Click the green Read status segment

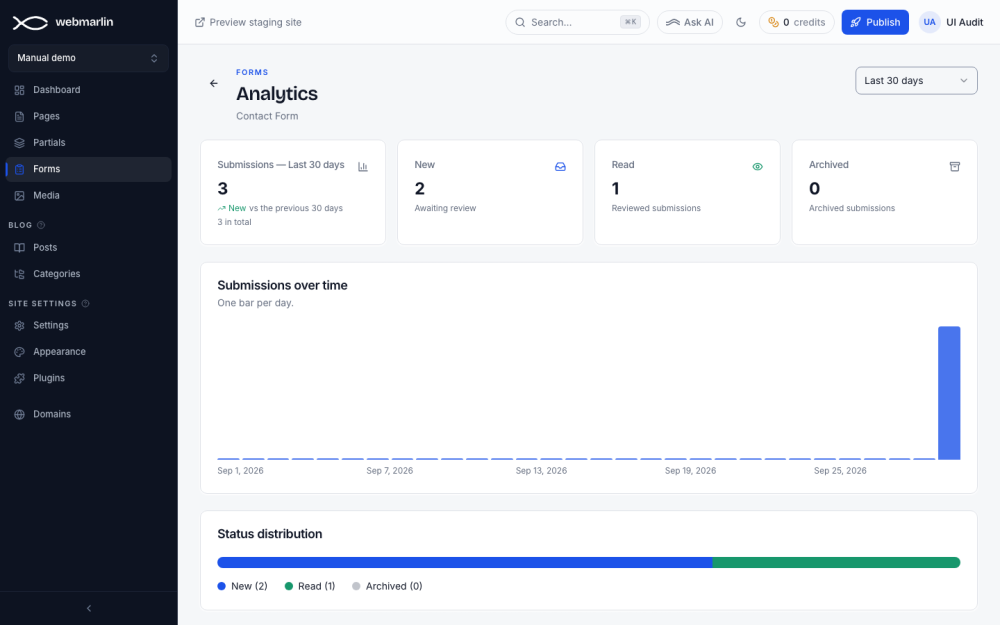836,562
